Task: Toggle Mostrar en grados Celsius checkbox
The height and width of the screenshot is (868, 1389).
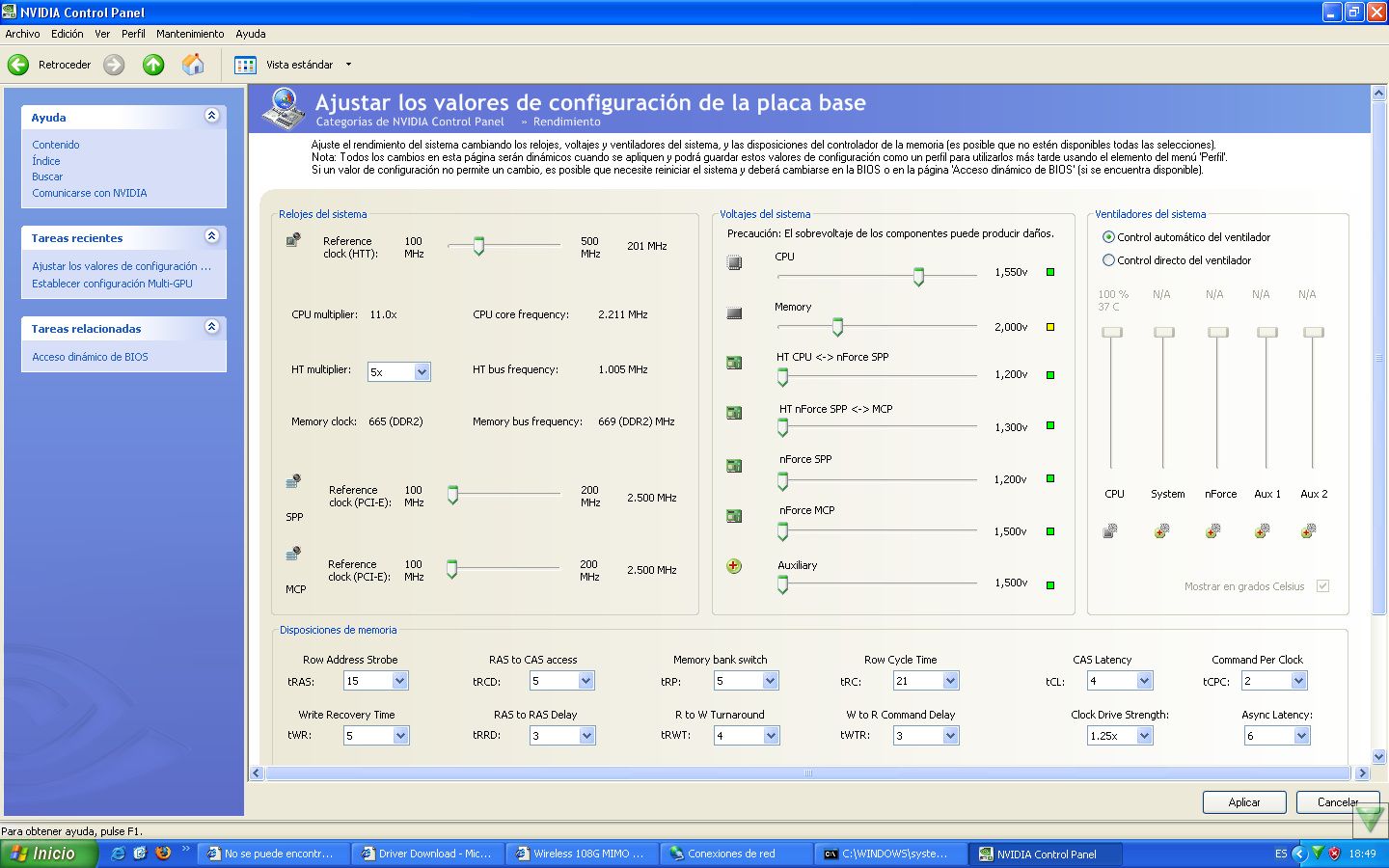Action: click(x=1322, y=586)
